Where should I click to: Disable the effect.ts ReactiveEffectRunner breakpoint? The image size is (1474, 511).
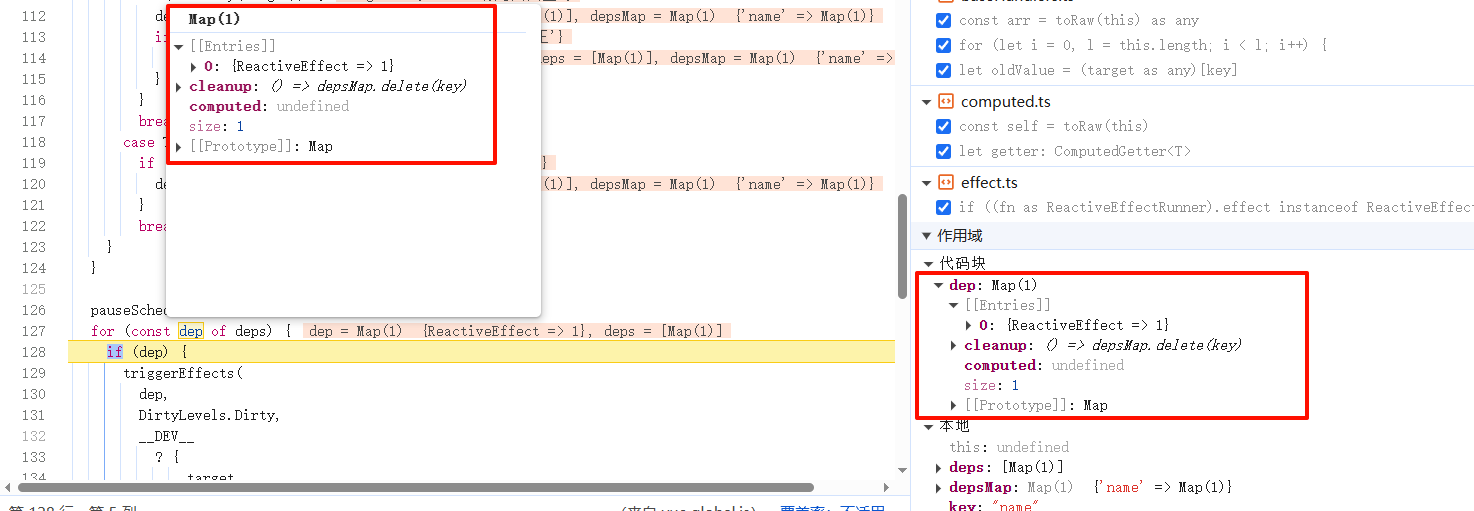tap(943, 207)
